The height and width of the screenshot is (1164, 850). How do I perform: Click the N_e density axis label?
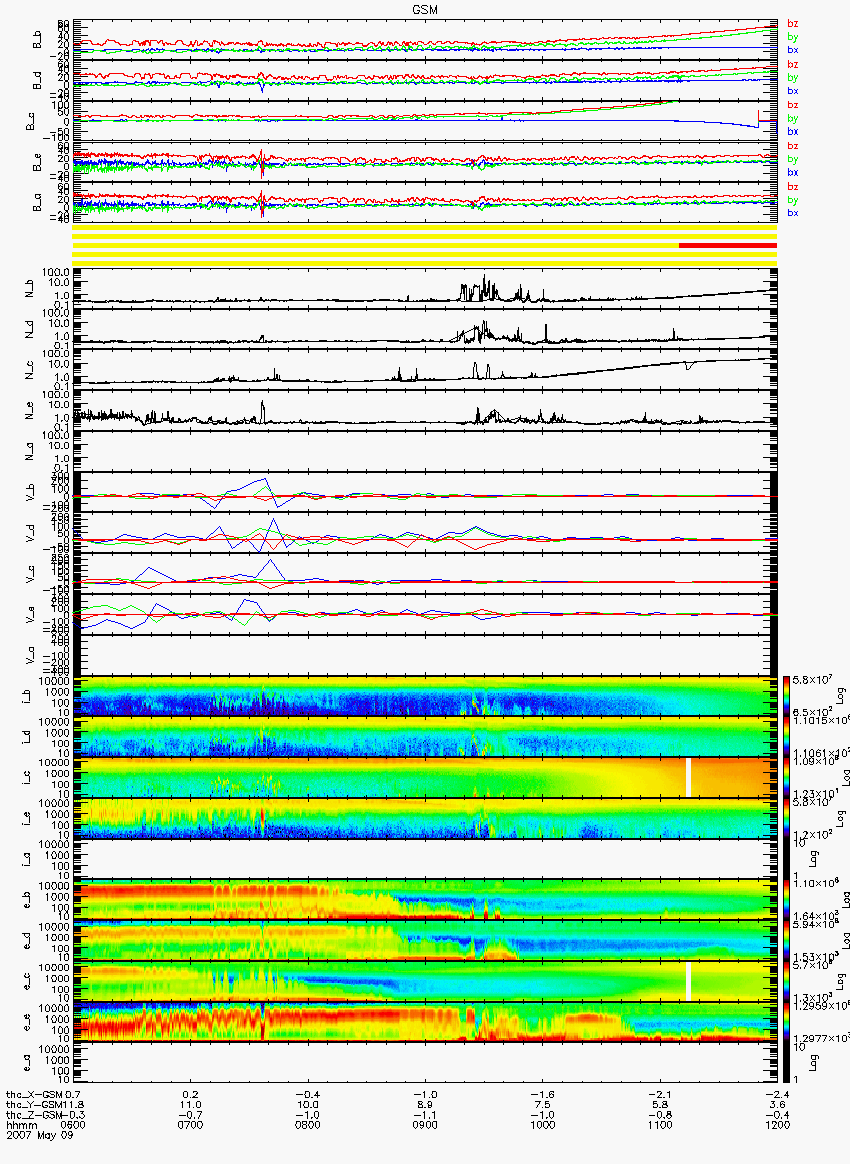coord(31,411)
